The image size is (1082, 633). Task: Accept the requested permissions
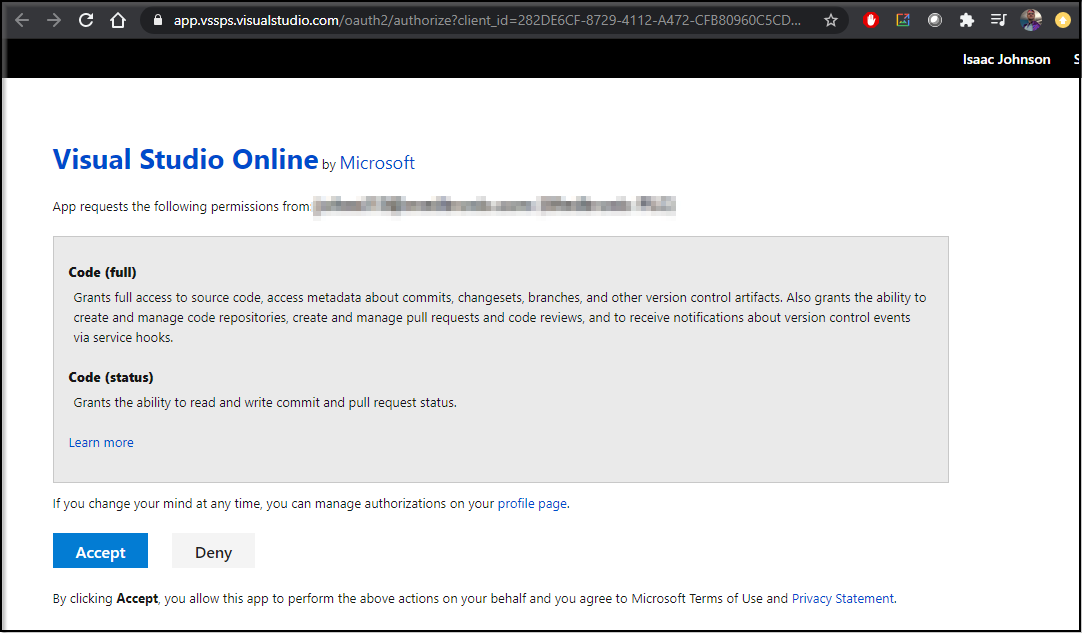click(x=100, y=550)
